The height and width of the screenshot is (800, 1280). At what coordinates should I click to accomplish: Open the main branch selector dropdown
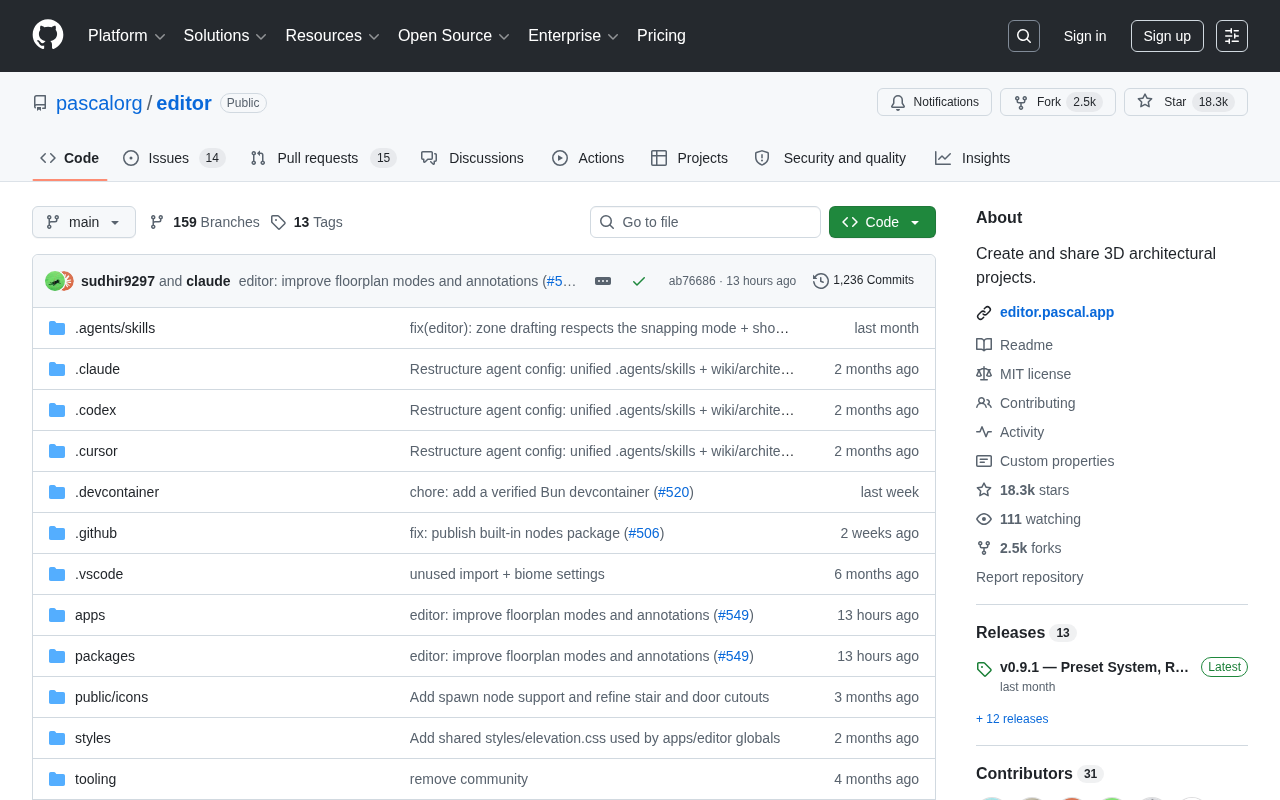(x=84, y=222)
